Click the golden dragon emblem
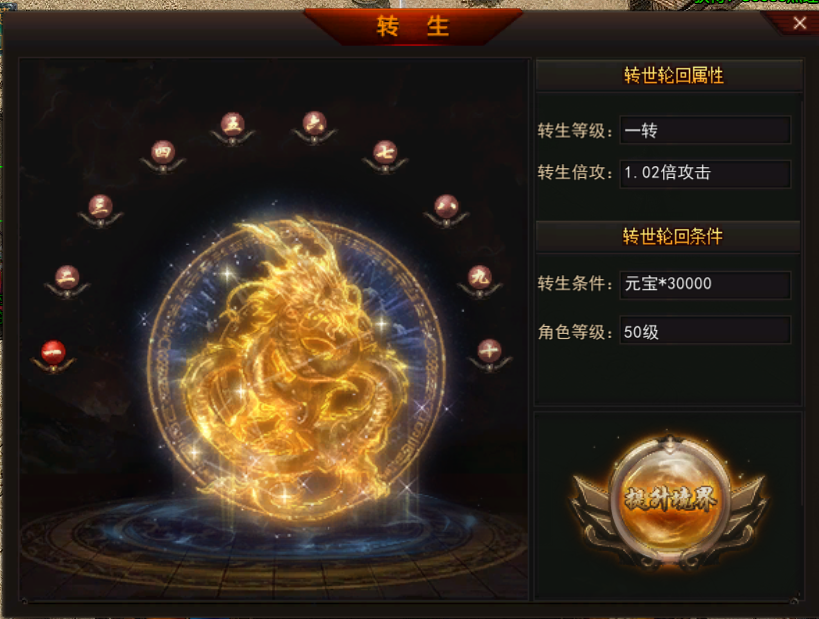 tap(296, 366)
